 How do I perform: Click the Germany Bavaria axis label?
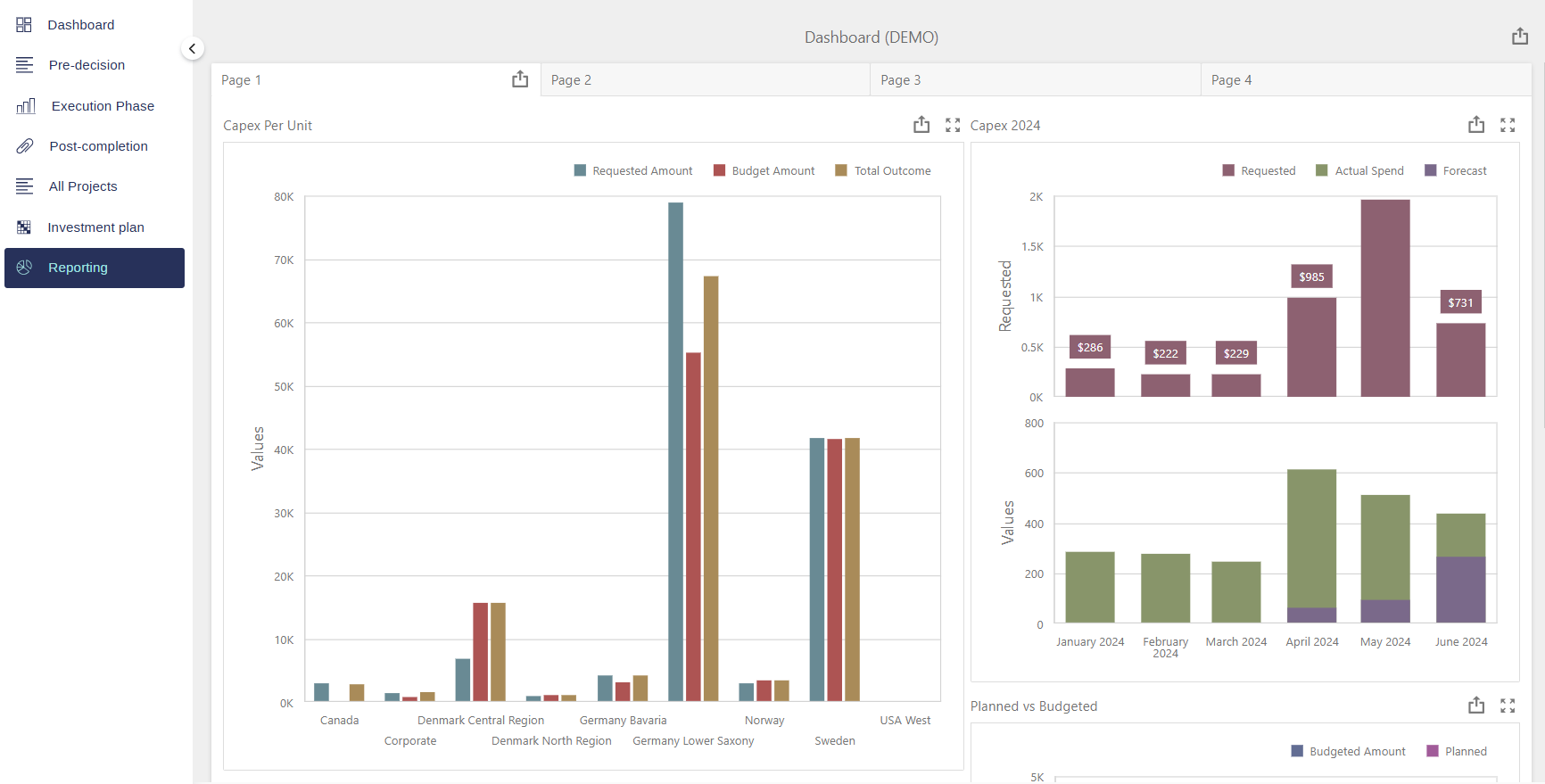[624, 721]
